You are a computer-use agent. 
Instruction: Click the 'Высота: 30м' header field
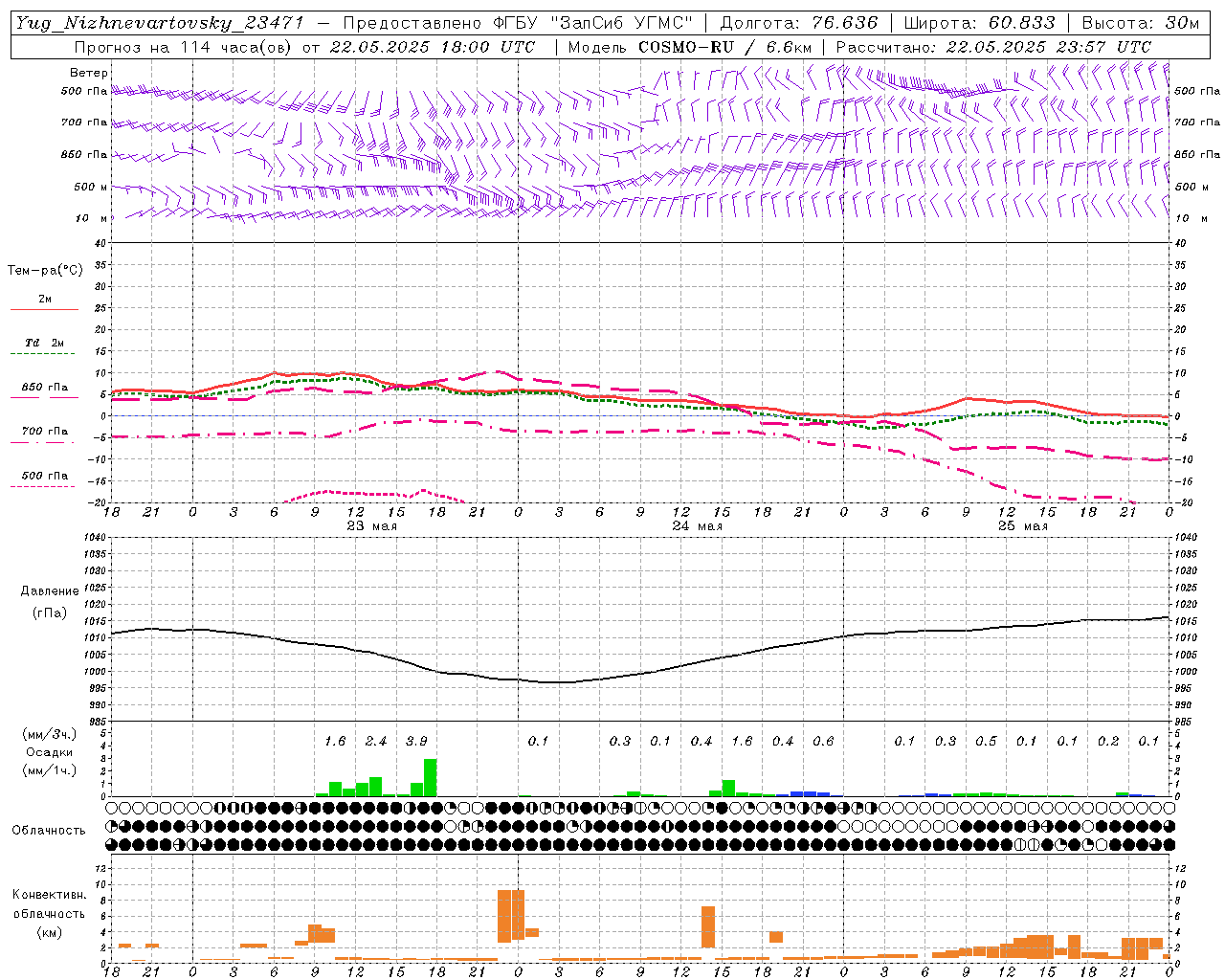1141,23
